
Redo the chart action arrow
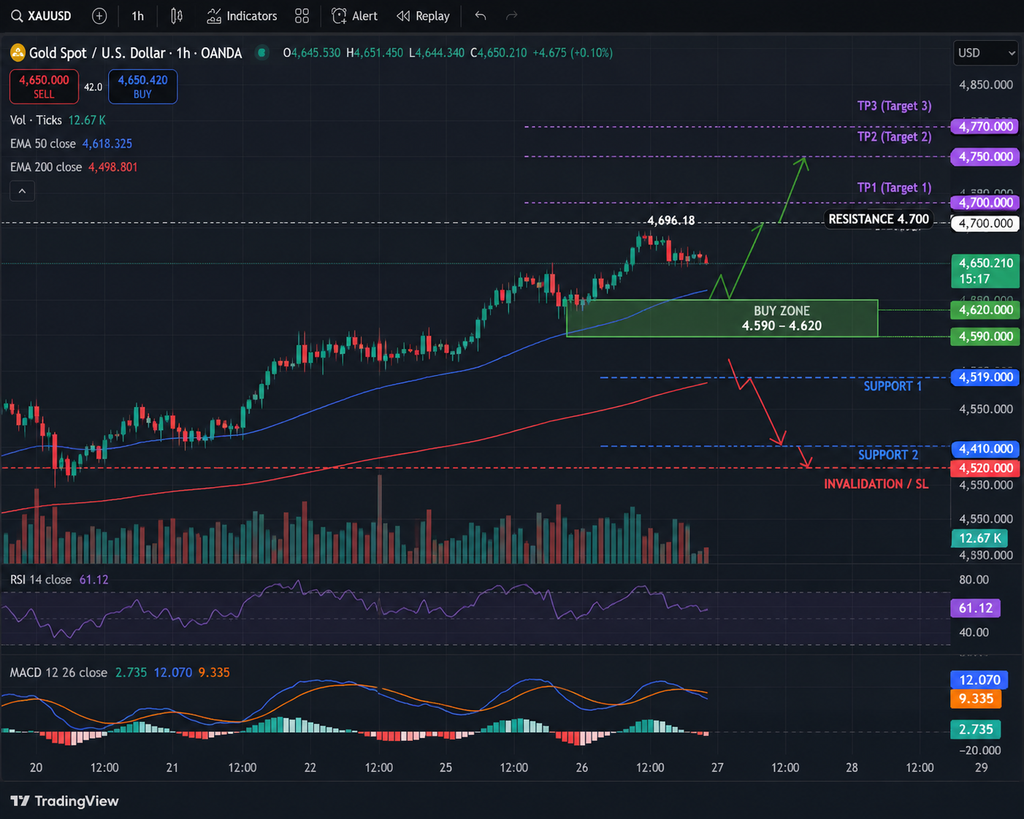[x=512, y=16]
